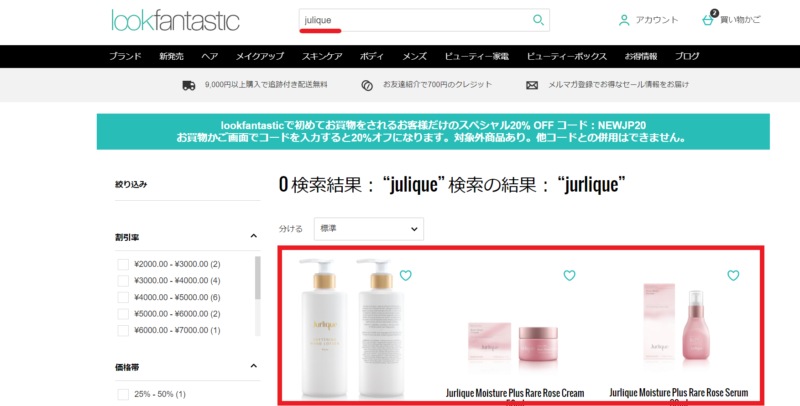
Task: Click the メルマガ登録 sale info link
Action: (x=618, y=85)
